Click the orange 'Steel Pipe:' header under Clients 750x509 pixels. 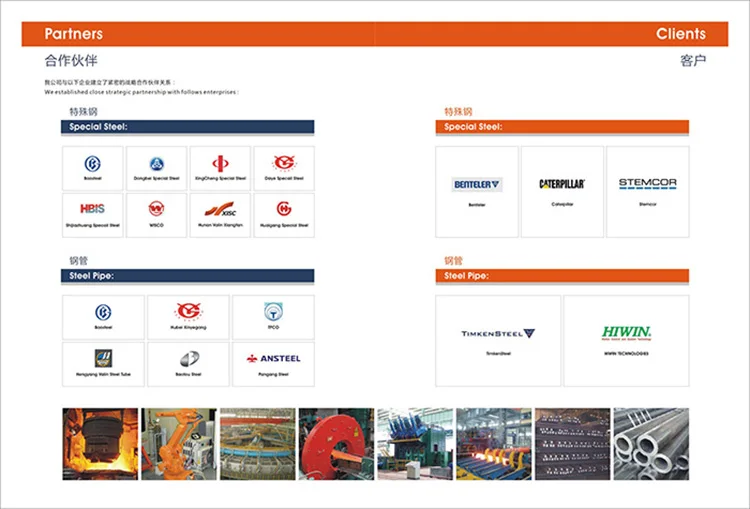562,276
